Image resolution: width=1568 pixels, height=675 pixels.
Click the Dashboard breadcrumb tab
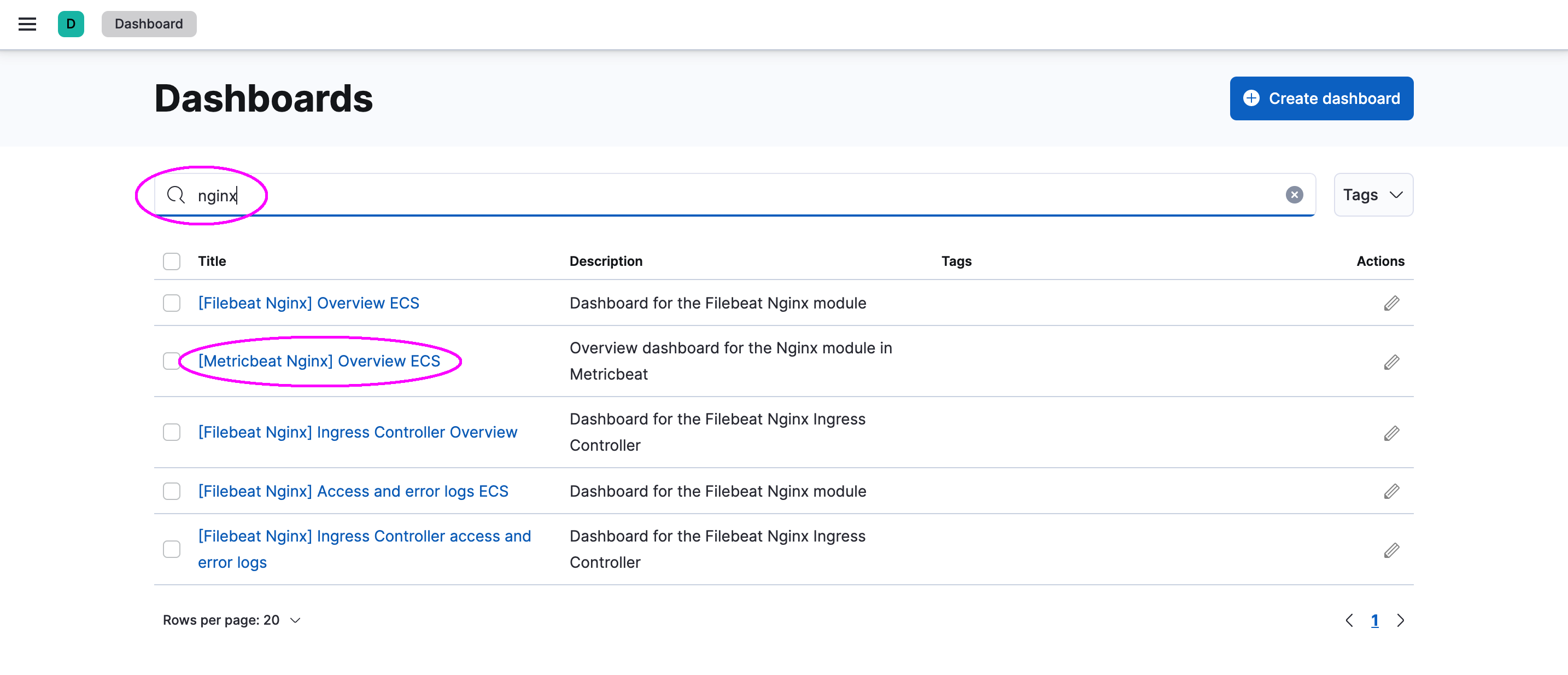point(149,24)
